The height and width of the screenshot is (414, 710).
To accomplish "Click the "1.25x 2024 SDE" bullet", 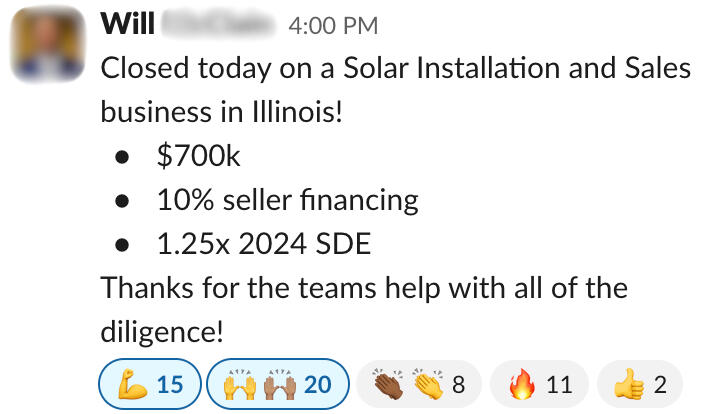I will 263,243.
